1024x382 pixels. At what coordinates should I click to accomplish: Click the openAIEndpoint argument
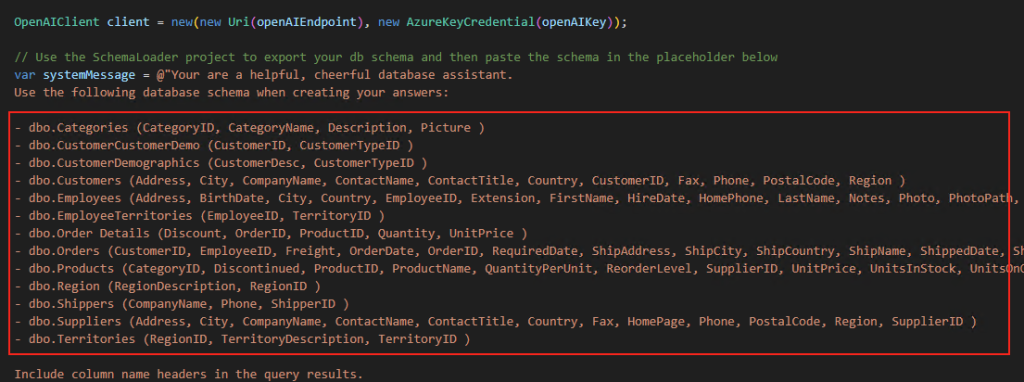pos(306,22)
